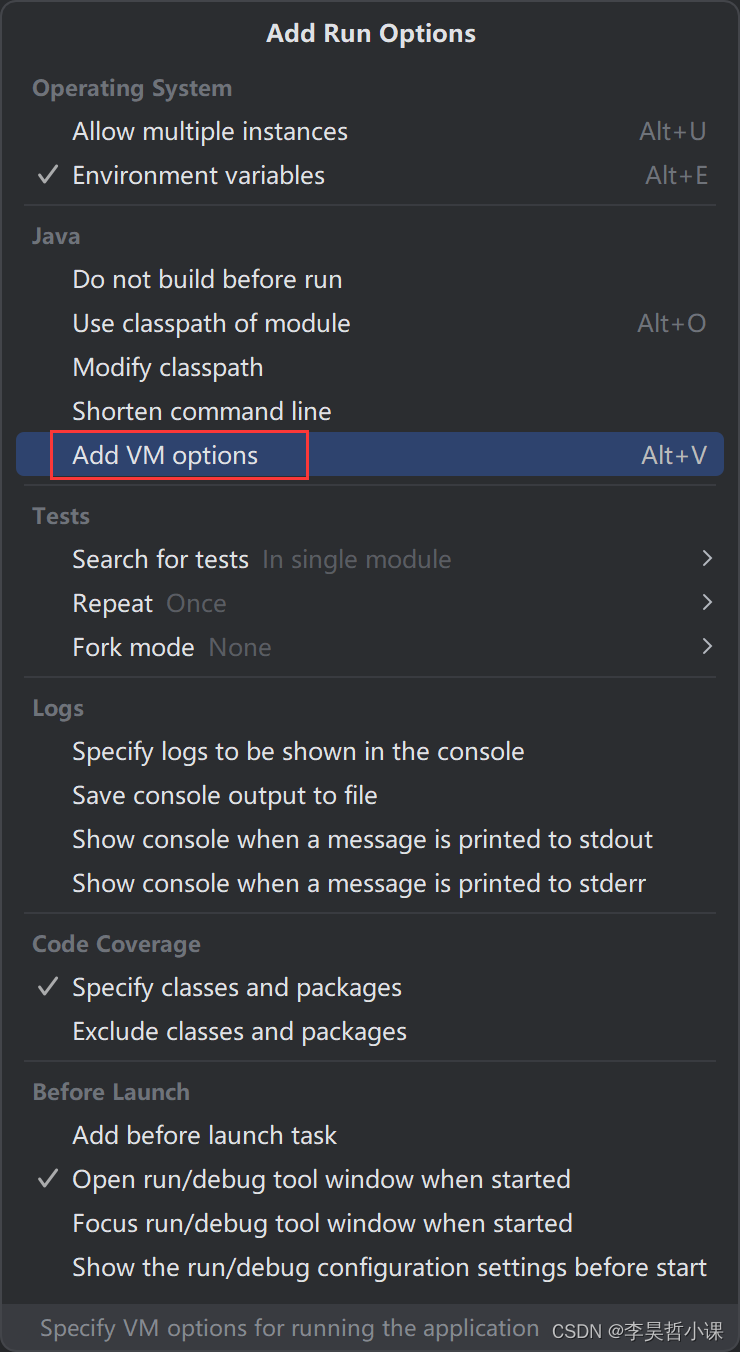740x1352 pixels.
Task: Expand the Repeat Once submenu arrow
Action: pyautogui.click(x=707, y=603)
